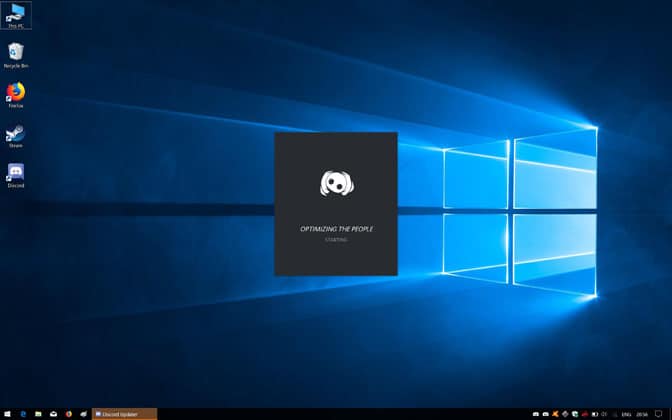
Task: Click the grey diamond tray icon
Action: pos(565,414)
